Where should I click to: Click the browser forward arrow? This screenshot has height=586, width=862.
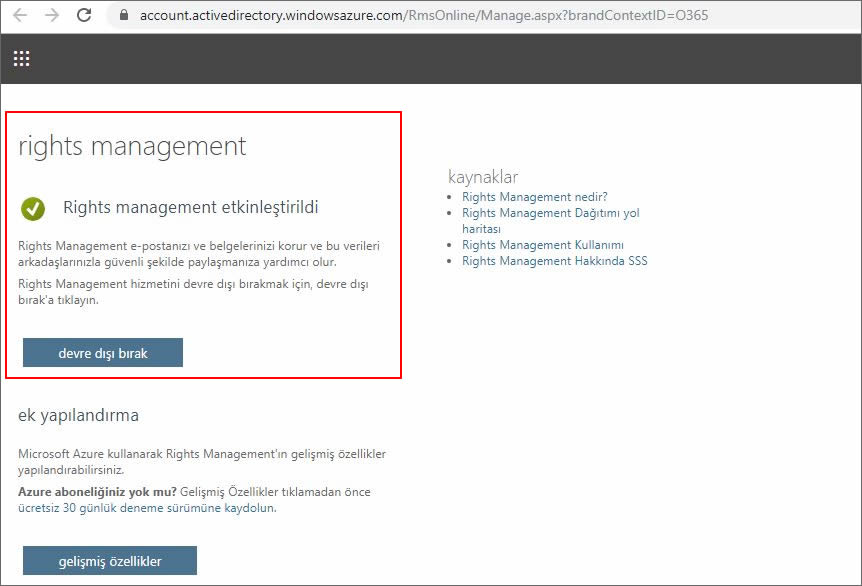point(52,15)
